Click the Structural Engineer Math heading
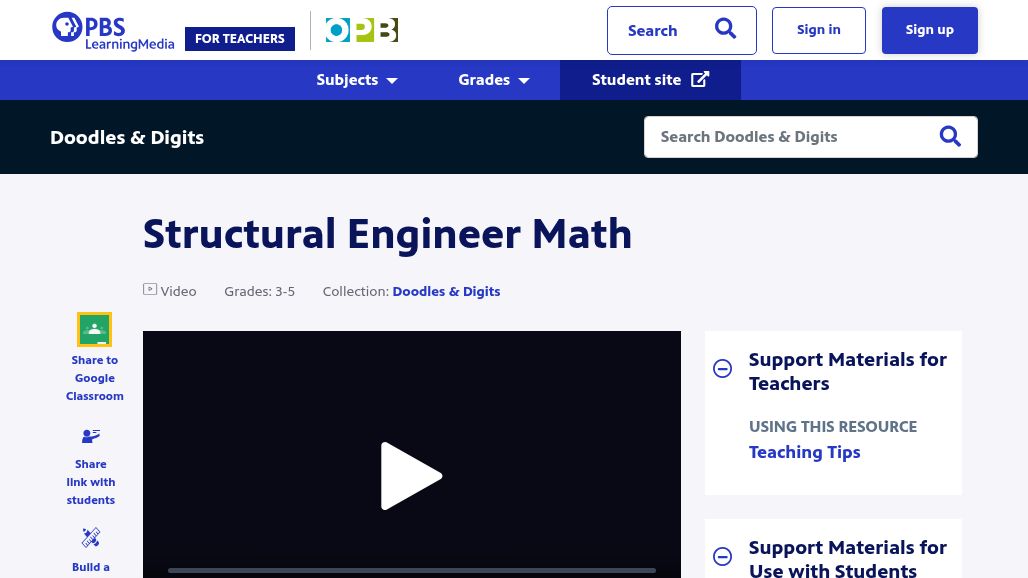 point(387,234)
